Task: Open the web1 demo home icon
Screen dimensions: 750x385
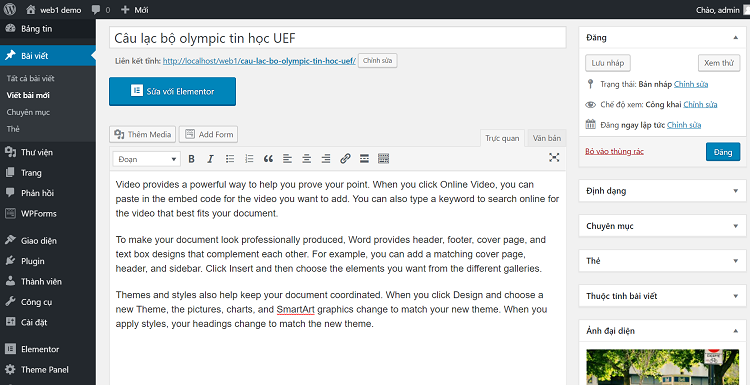Action: (x=31, y=10)
